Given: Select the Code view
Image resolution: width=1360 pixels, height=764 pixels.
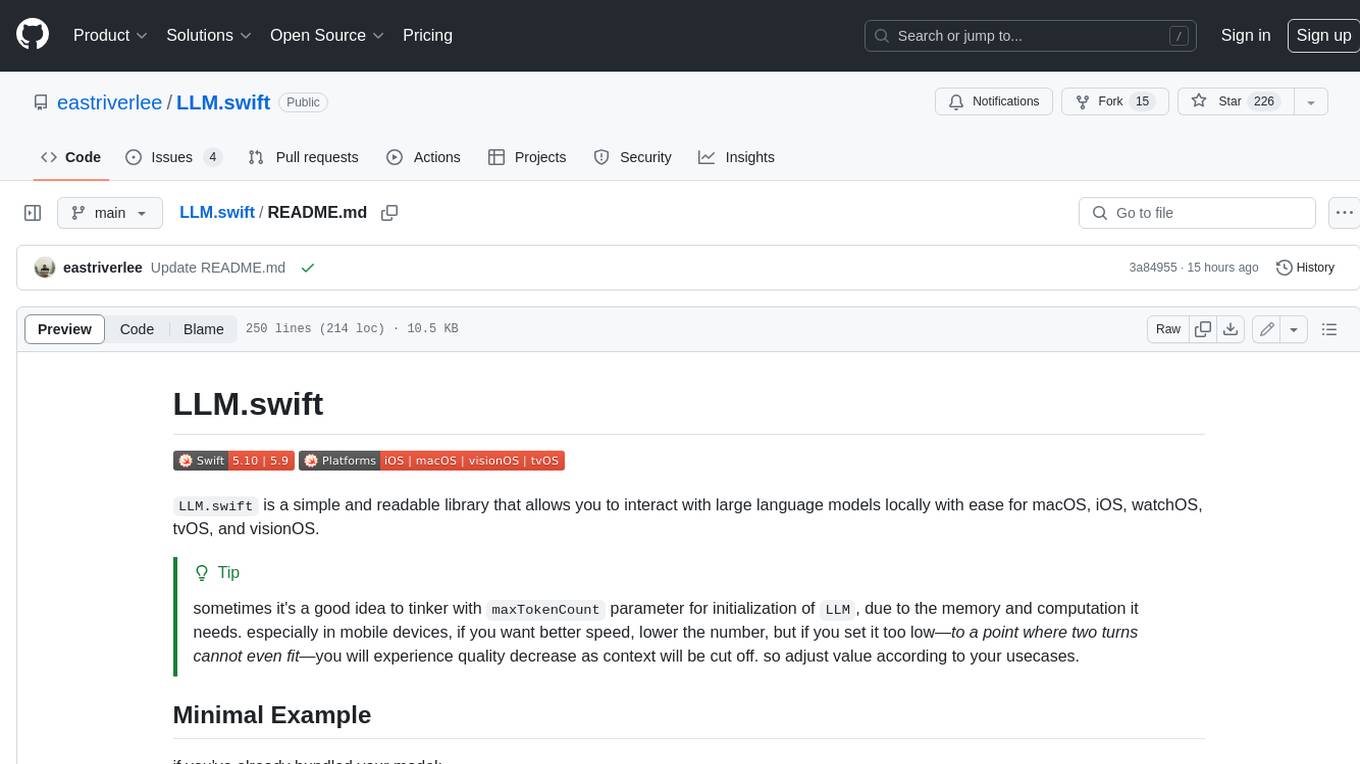Looking at the screenshot, I should [137, 329].
